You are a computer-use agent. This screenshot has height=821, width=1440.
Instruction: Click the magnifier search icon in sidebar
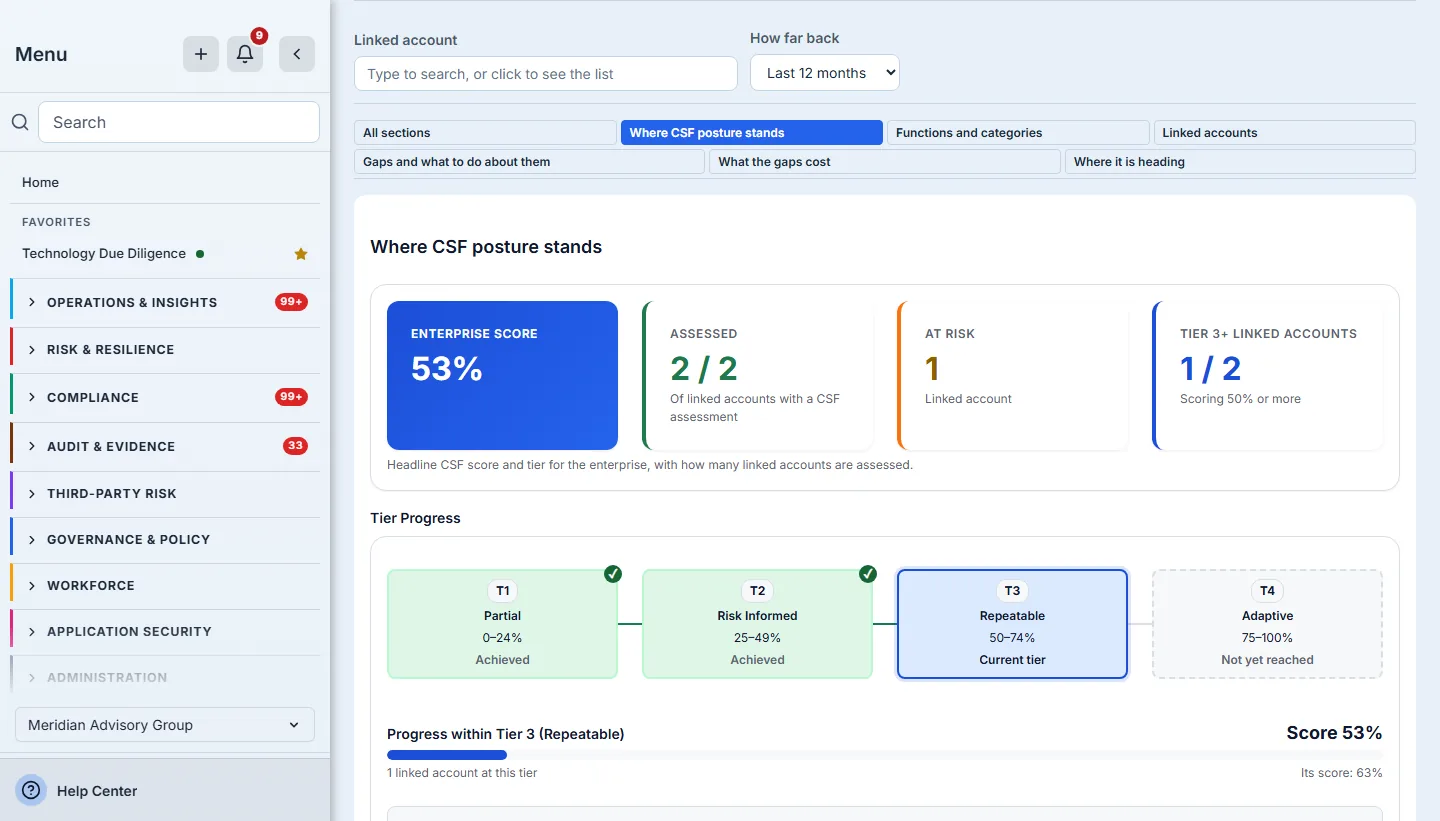pyautogui.click(x=20, y=122)
